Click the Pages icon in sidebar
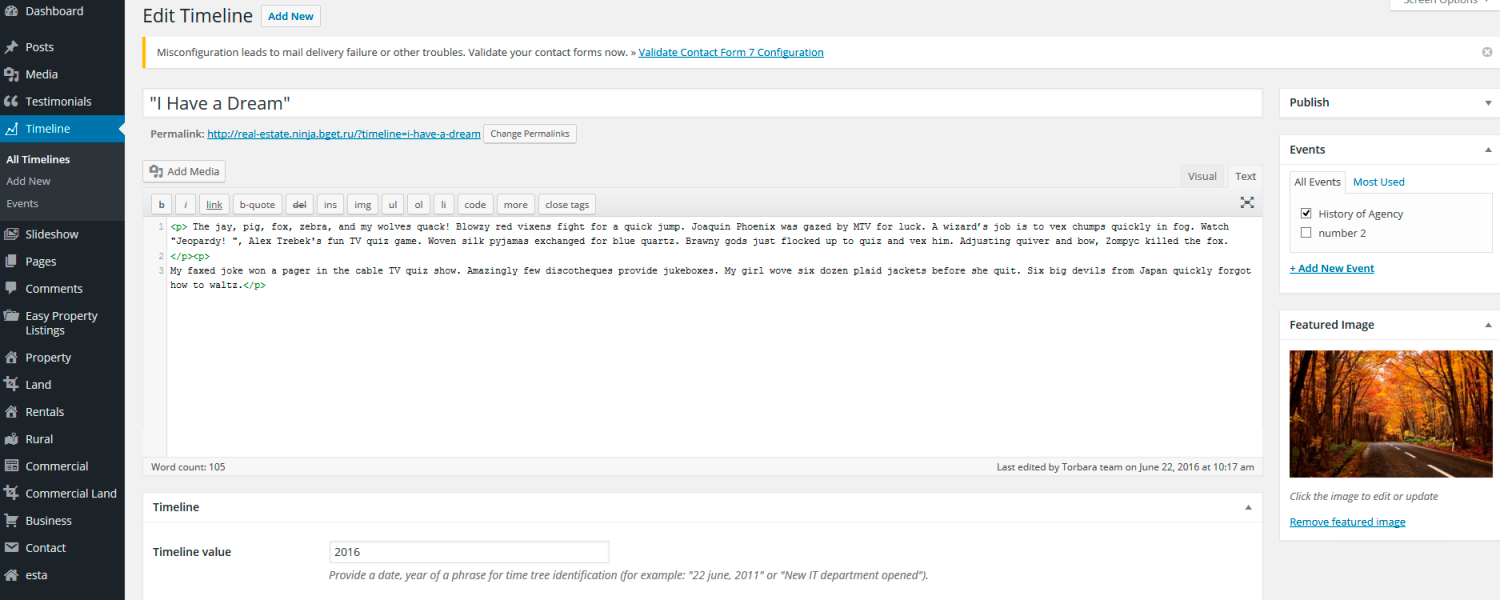 coord(12,261)
